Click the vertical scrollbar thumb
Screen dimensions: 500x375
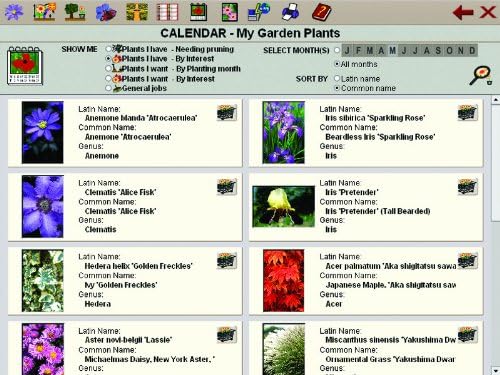coord(496,163)
